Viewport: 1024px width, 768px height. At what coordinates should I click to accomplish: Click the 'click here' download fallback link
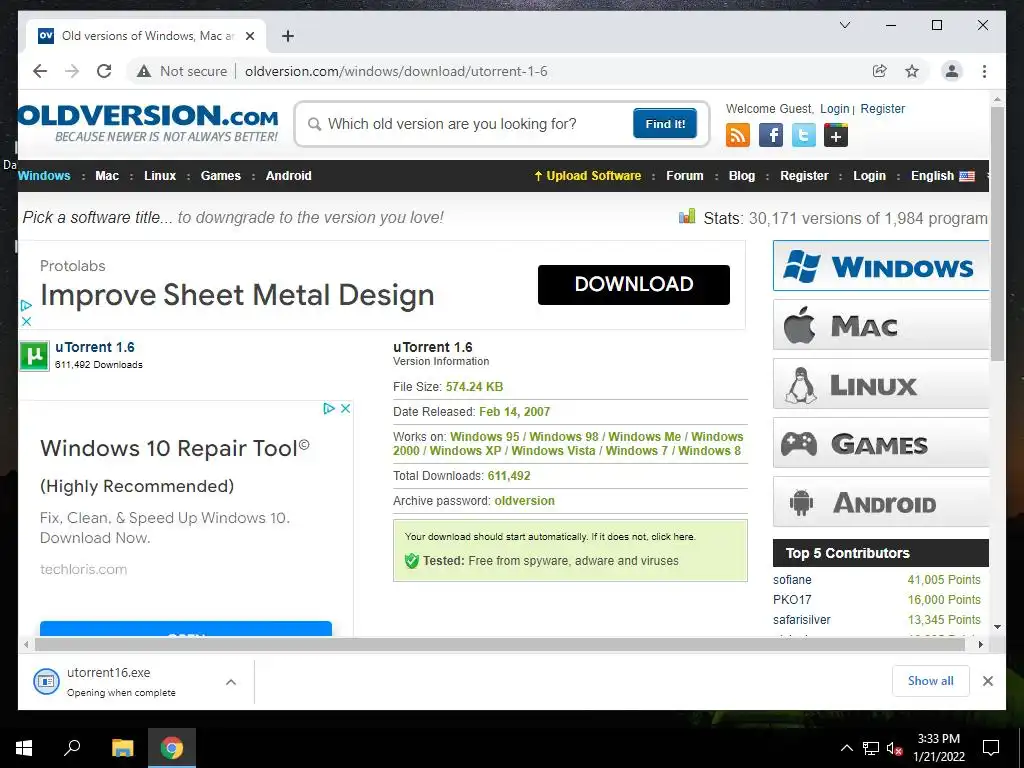click(x=673, y=537)
